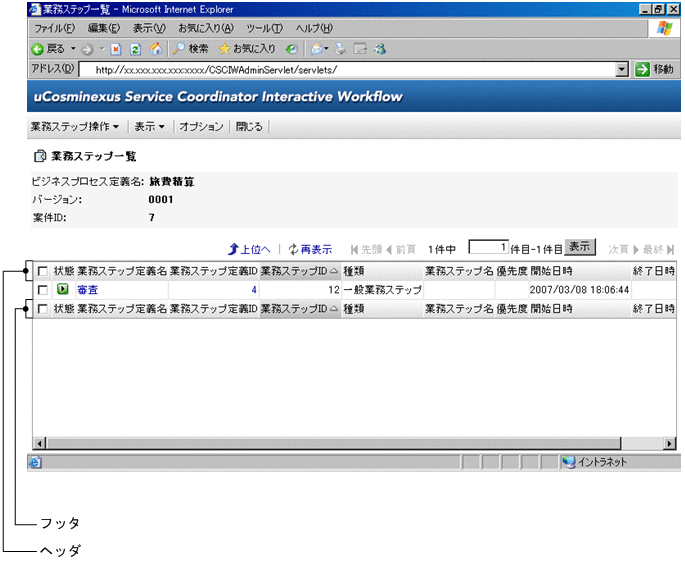
Task: Click the 表示 button beside page input
Action: click(x=580, y=247)
